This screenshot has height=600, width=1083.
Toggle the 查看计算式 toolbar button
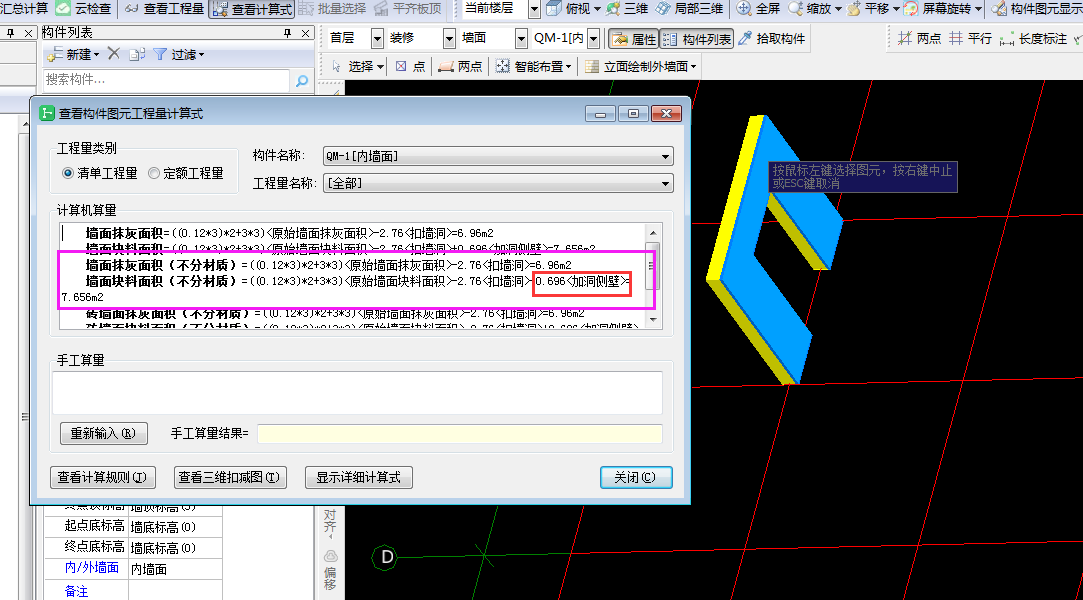(252, 9)
